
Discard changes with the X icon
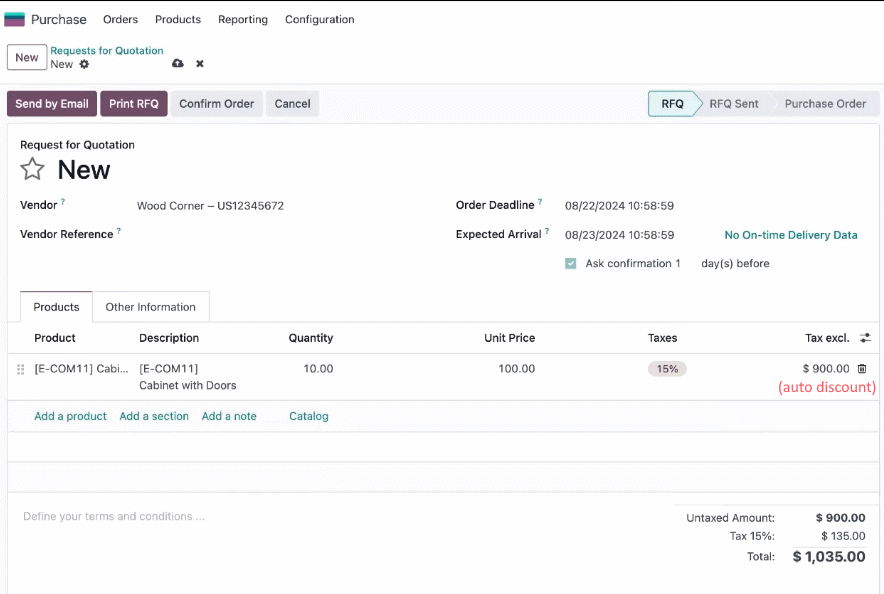point(200,64)
